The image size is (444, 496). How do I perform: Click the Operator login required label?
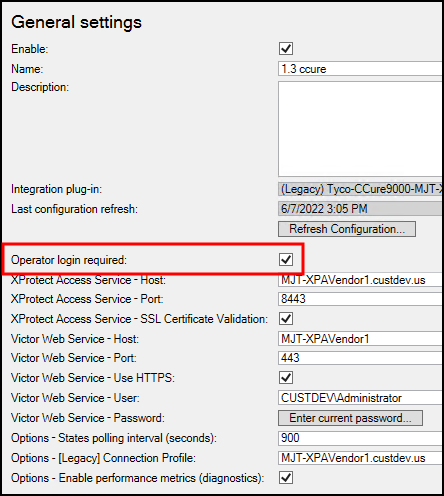pos(69,260)
